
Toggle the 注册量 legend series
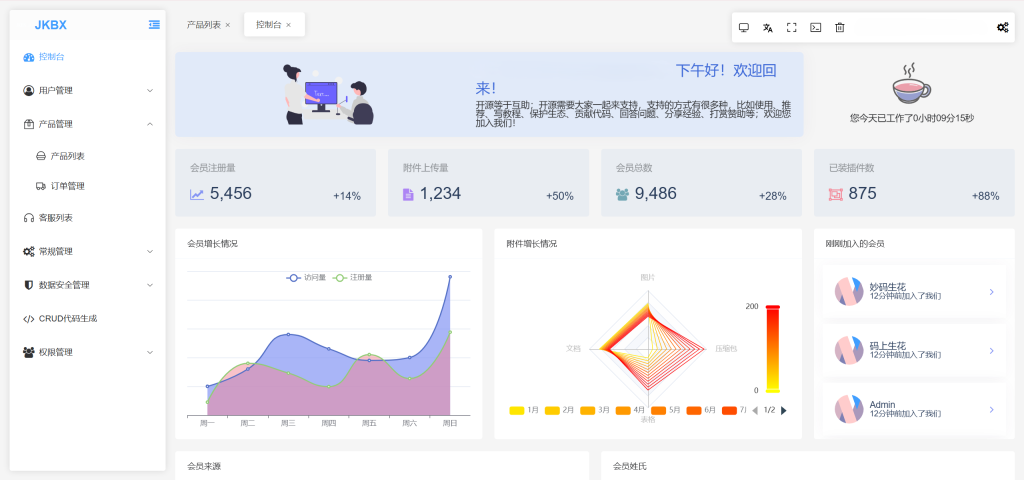coord(353,278)
